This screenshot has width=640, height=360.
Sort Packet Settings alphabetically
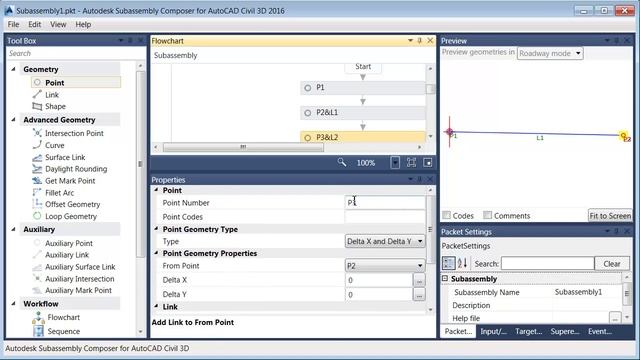point(462,263)
